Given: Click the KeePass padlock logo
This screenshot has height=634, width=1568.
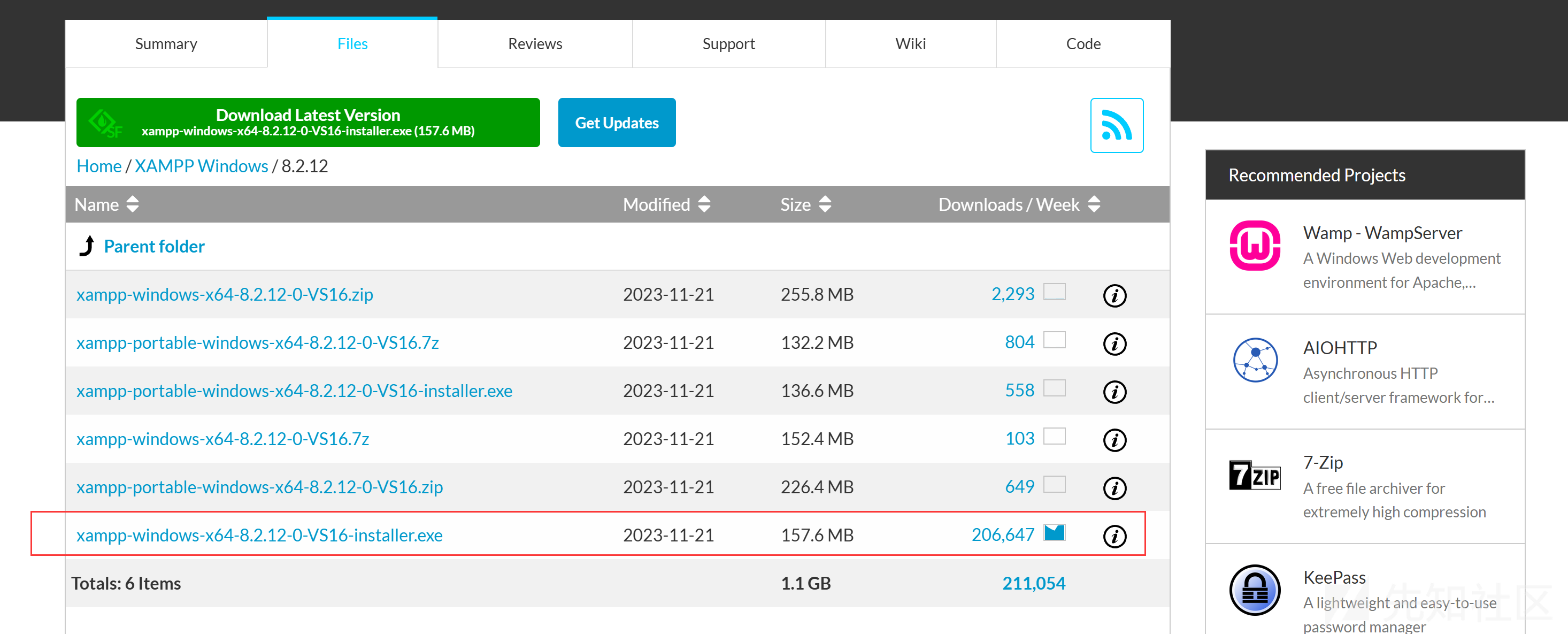Looking at the screenshot, I should pos(1255,590).
